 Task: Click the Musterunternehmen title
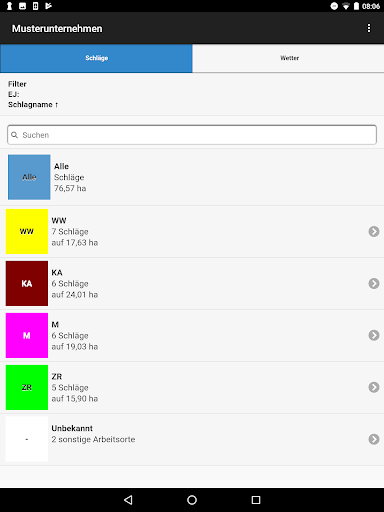tap(57, 29)
